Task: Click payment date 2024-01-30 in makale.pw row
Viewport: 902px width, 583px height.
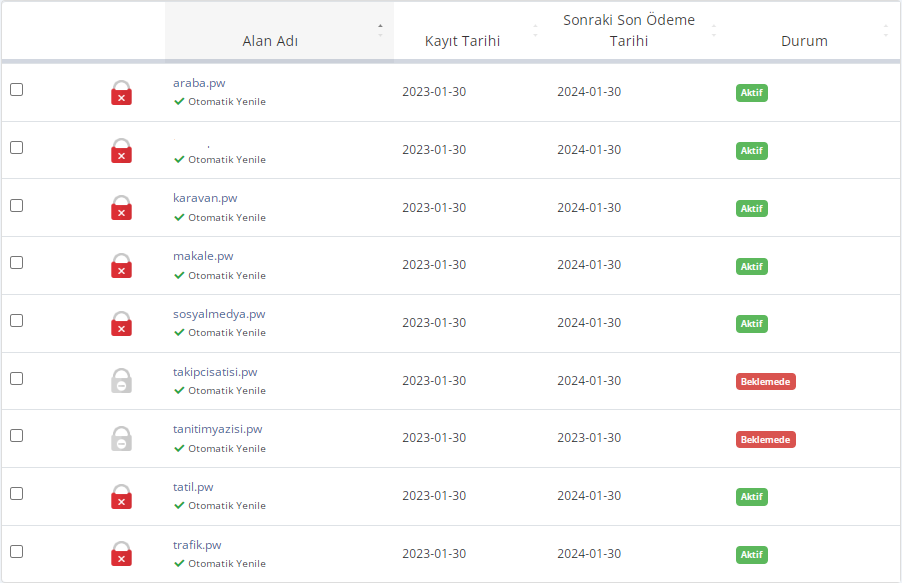Action: pyautogui.click(x=589, y=265)
